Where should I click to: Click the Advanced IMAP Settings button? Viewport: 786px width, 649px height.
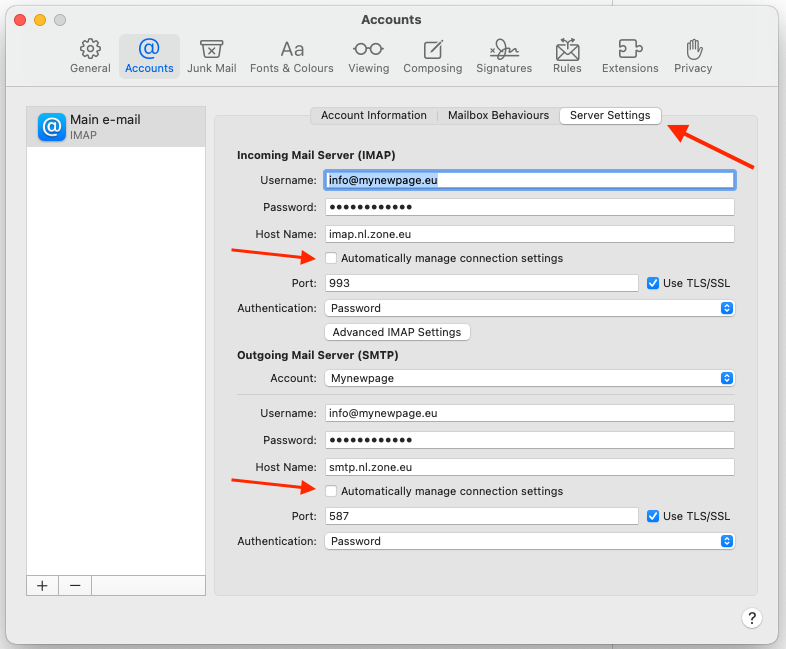(397, 332)
